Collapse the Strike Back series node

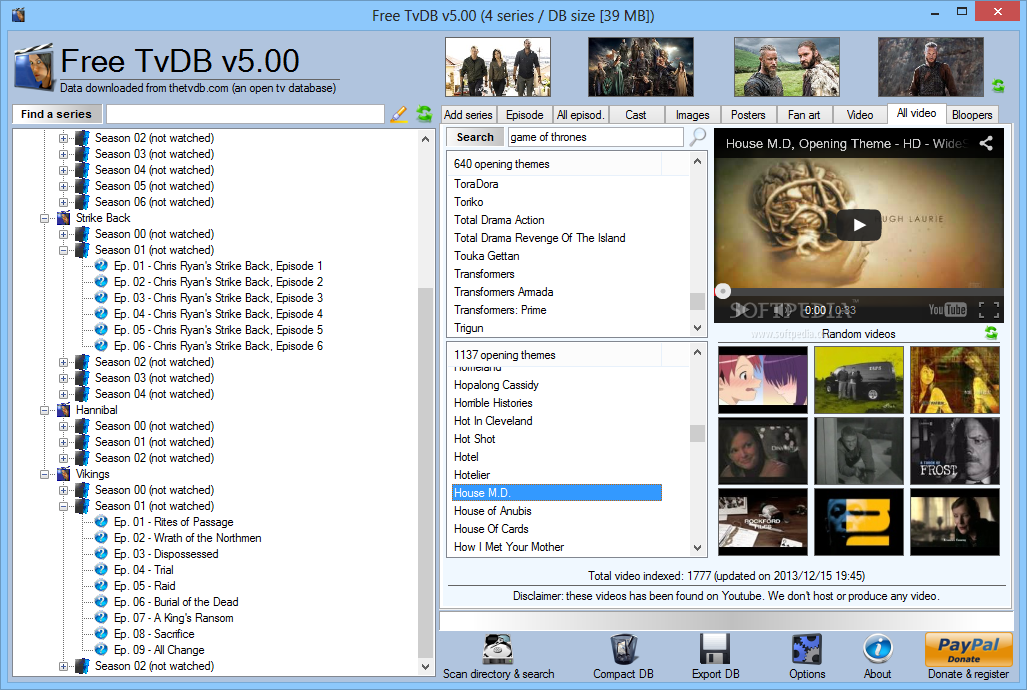point(45,218)
